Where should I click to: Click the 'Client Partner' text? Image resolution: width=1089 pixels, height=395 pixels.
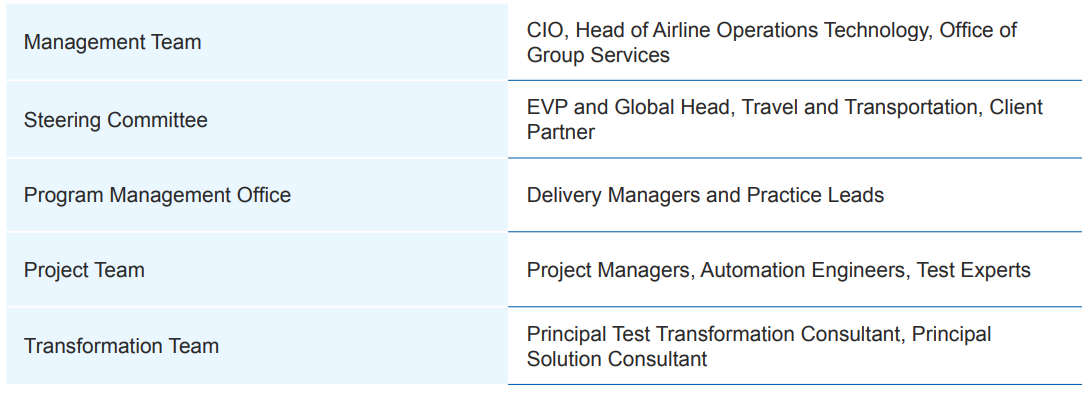point(785,119)
